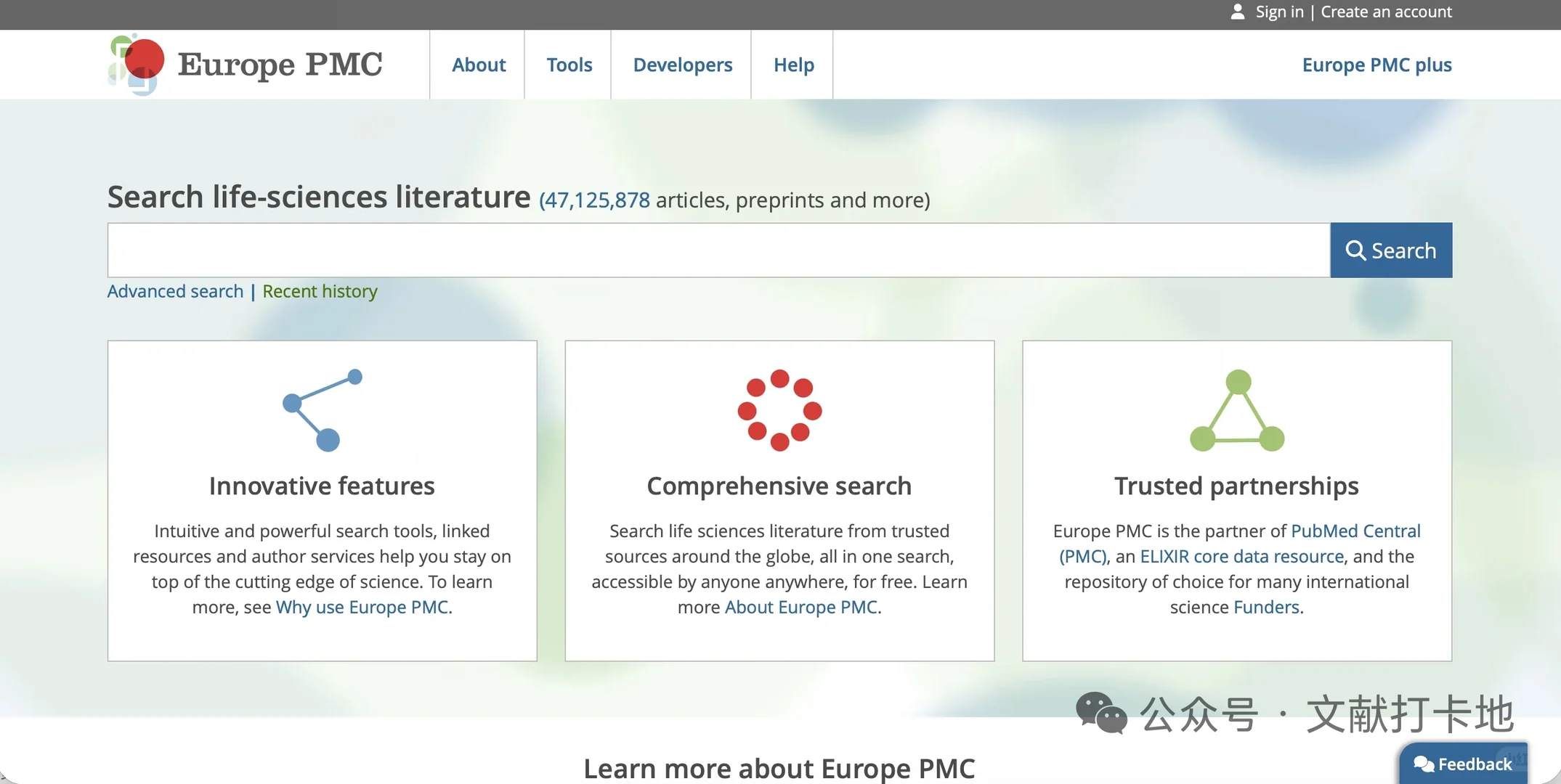Click the chat bubble icon on Feedback button
1561x784 pixels.
[x=1423, y=764]
